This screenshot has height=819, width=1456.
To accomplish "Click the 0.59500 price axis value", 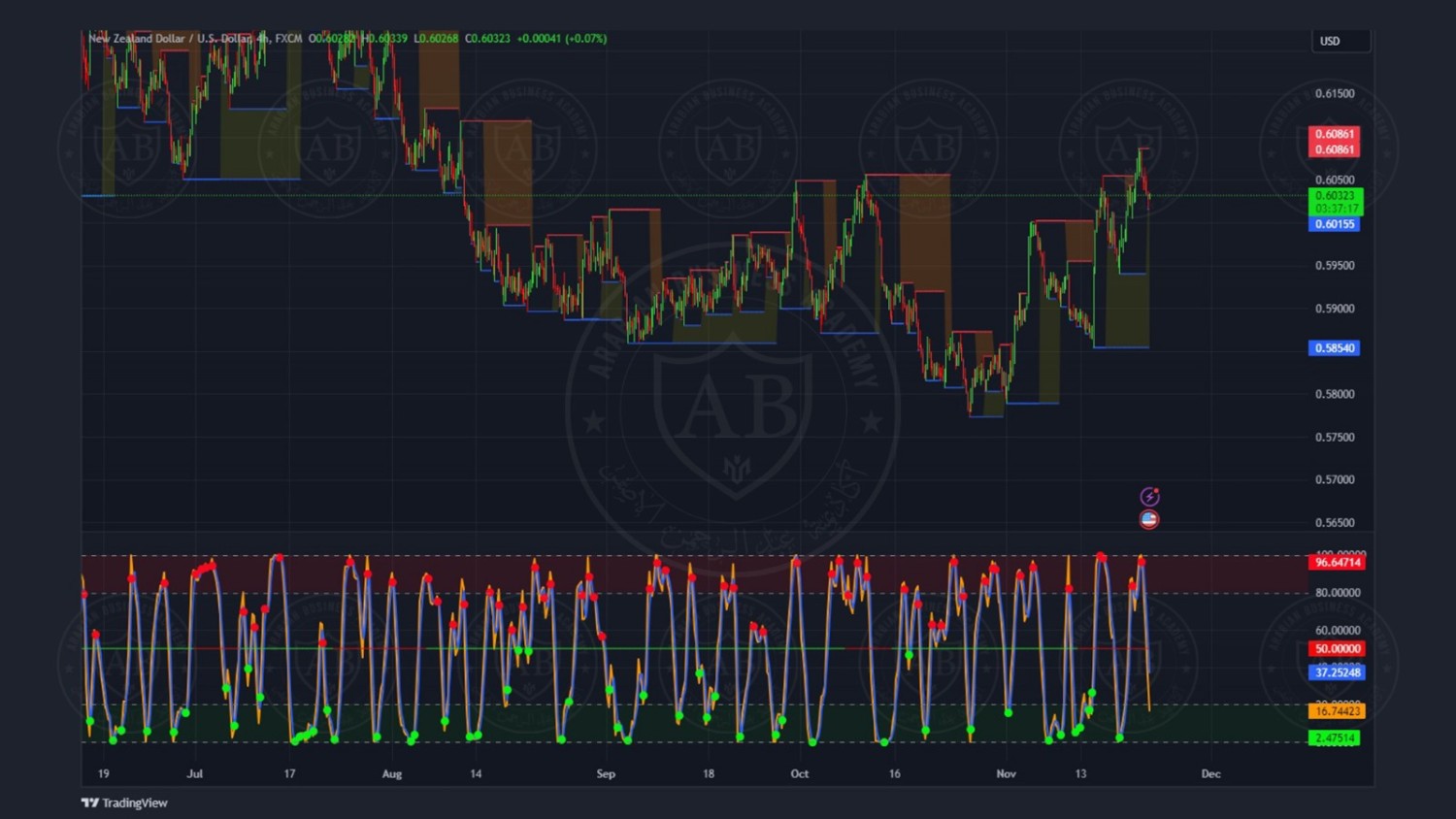I will pyautogui.click(x=1335, y=266).
